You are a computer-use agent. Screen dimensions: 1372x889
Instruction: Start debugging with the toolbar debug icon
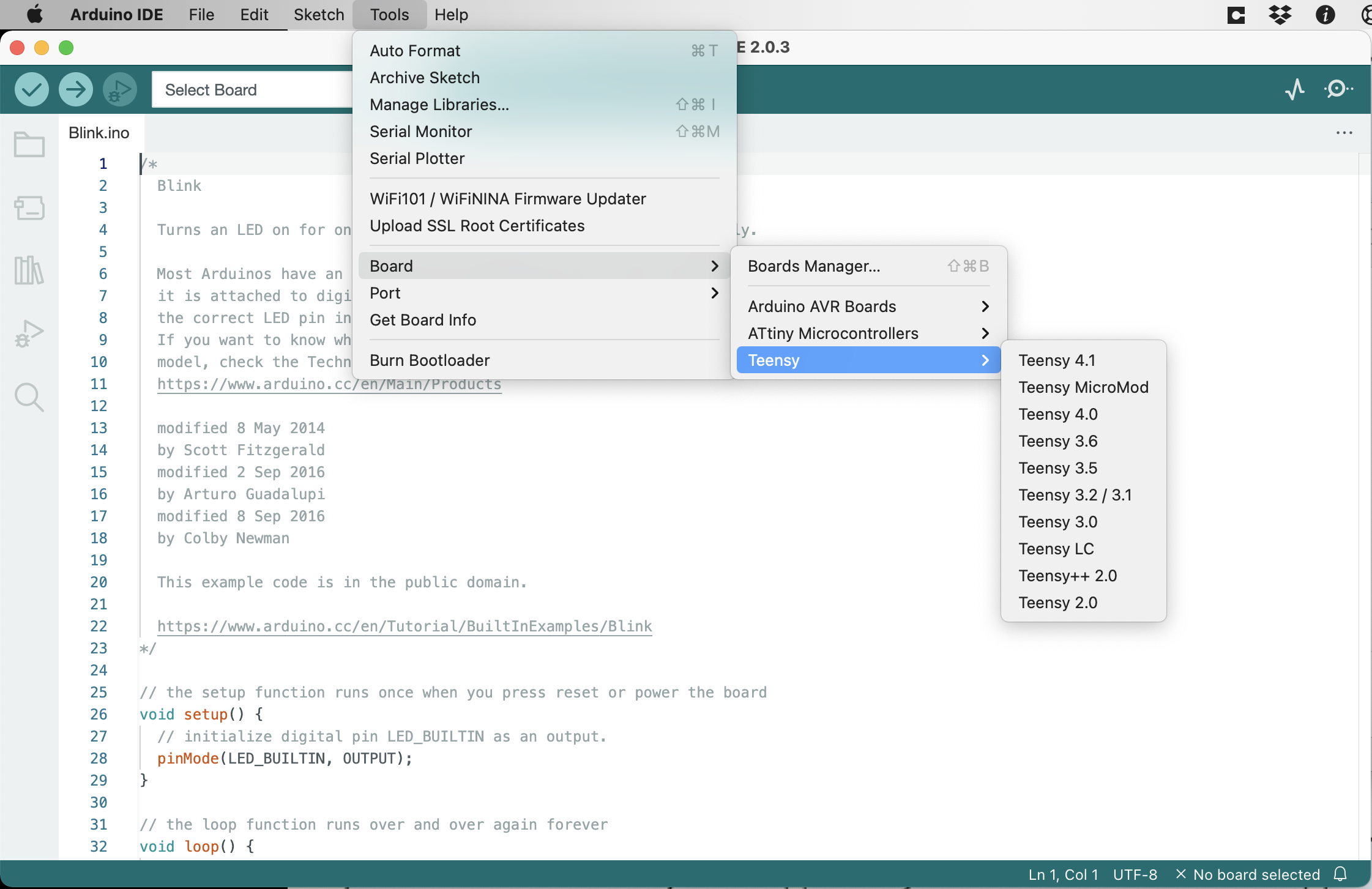point(119,89)
